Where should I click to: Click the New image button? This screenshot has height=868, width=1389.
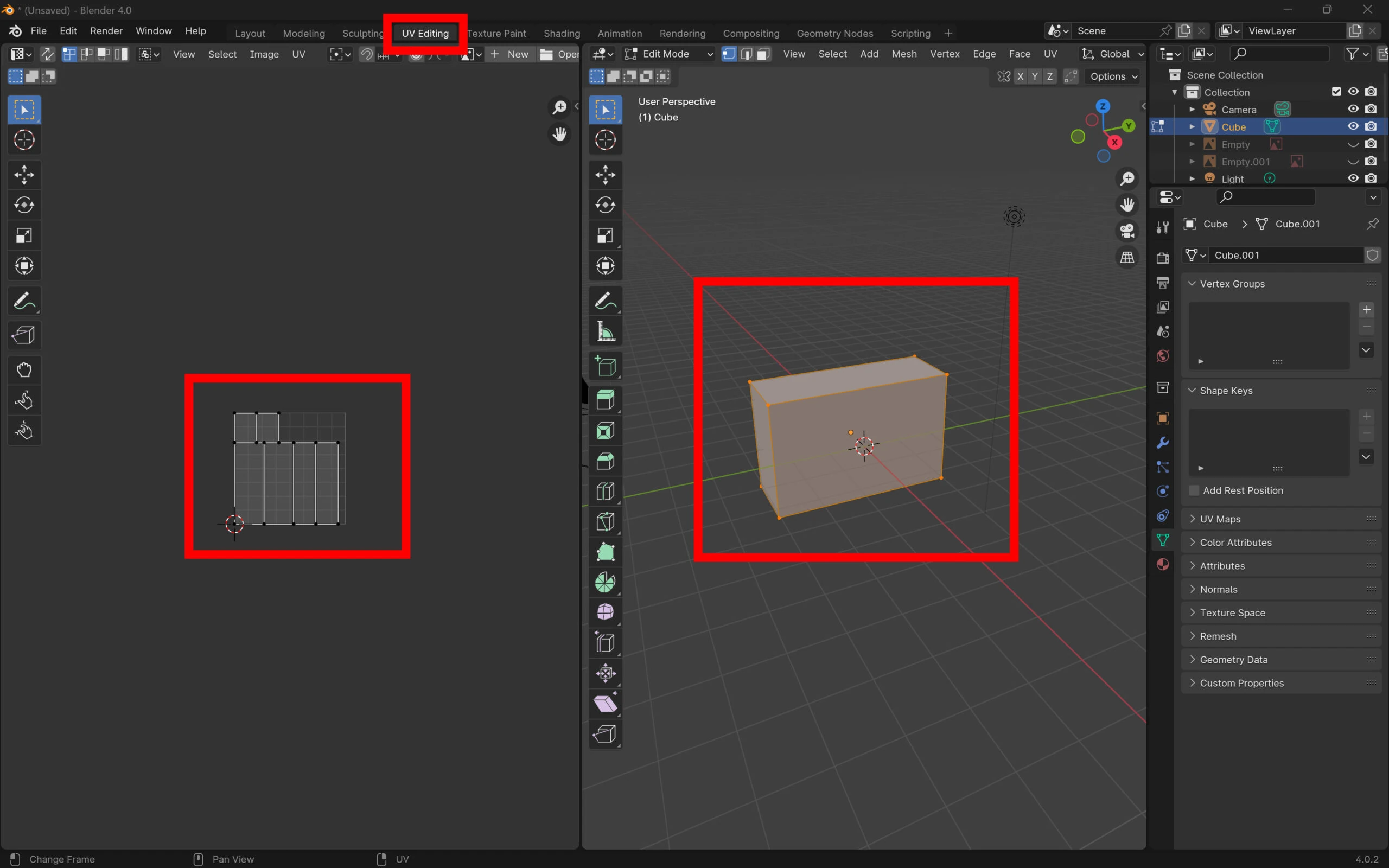coord(509,54)
